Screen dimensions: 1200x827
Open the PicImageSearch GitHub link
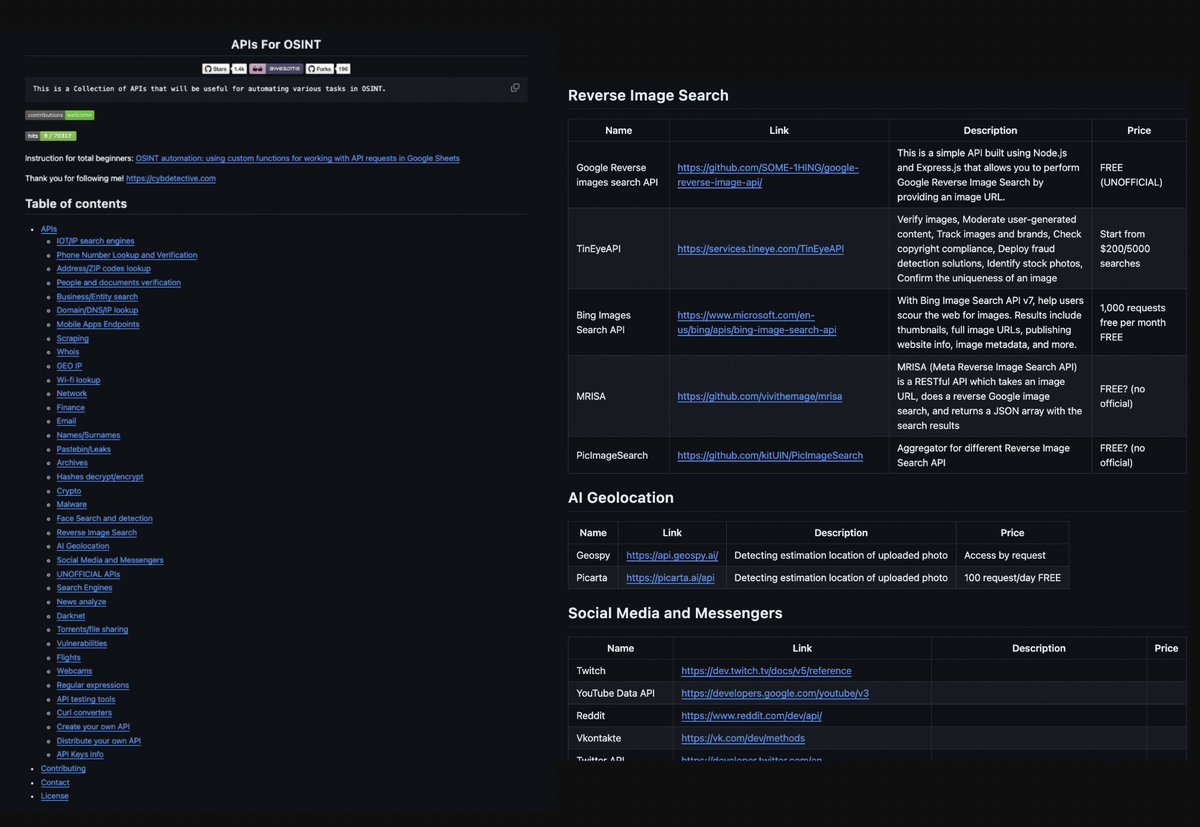770,455
